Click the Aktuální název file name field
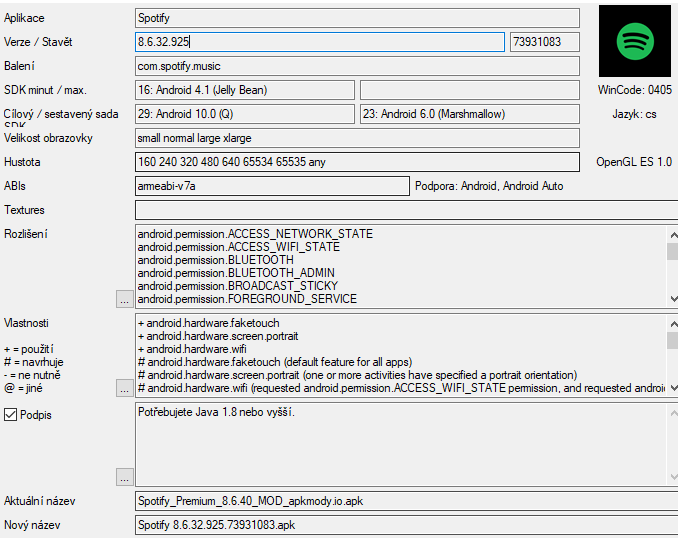This screenshot has height=538, width=678. point(406,501)
